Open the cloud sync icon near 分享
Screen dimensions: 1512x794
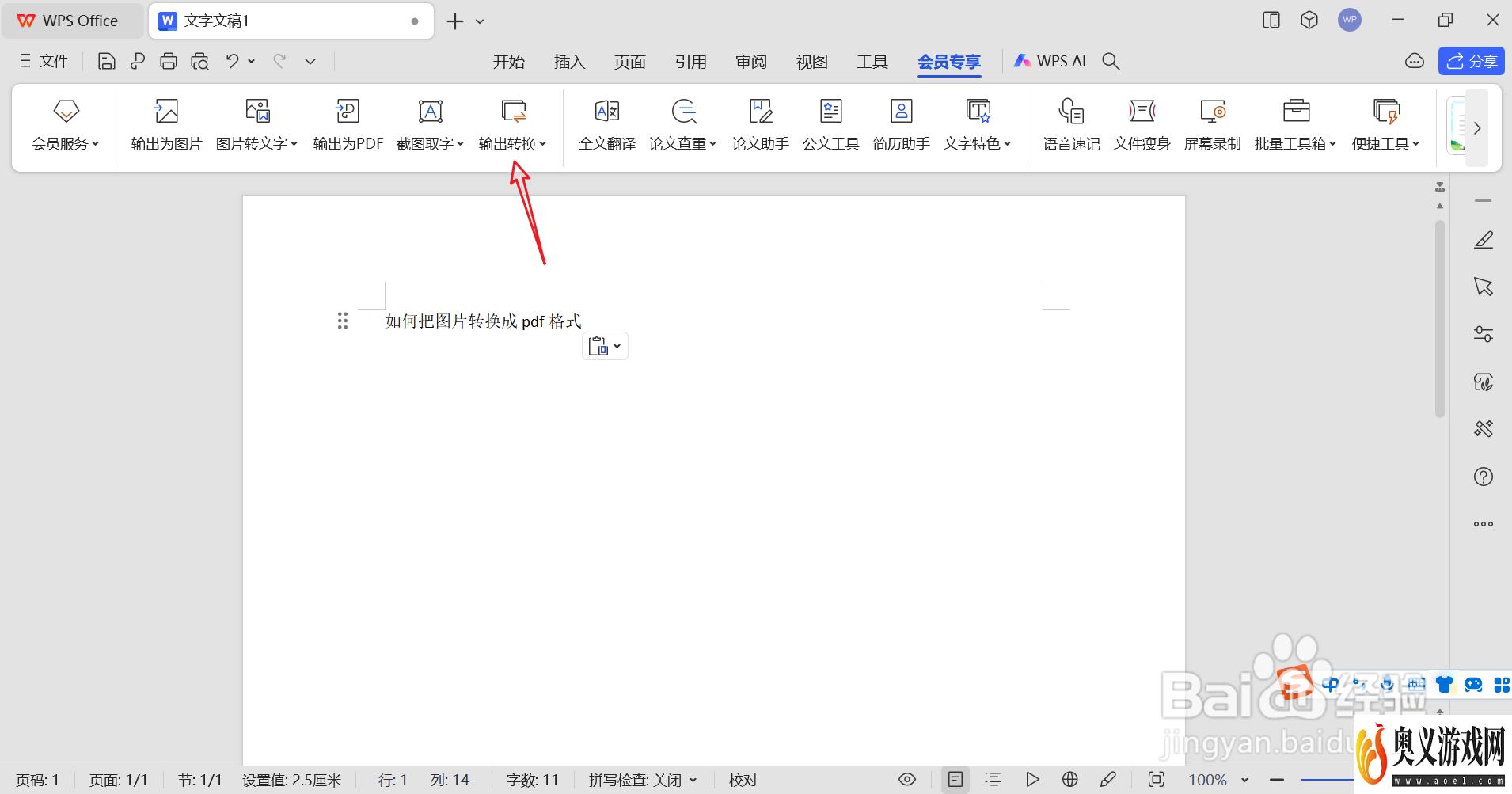1415,61
